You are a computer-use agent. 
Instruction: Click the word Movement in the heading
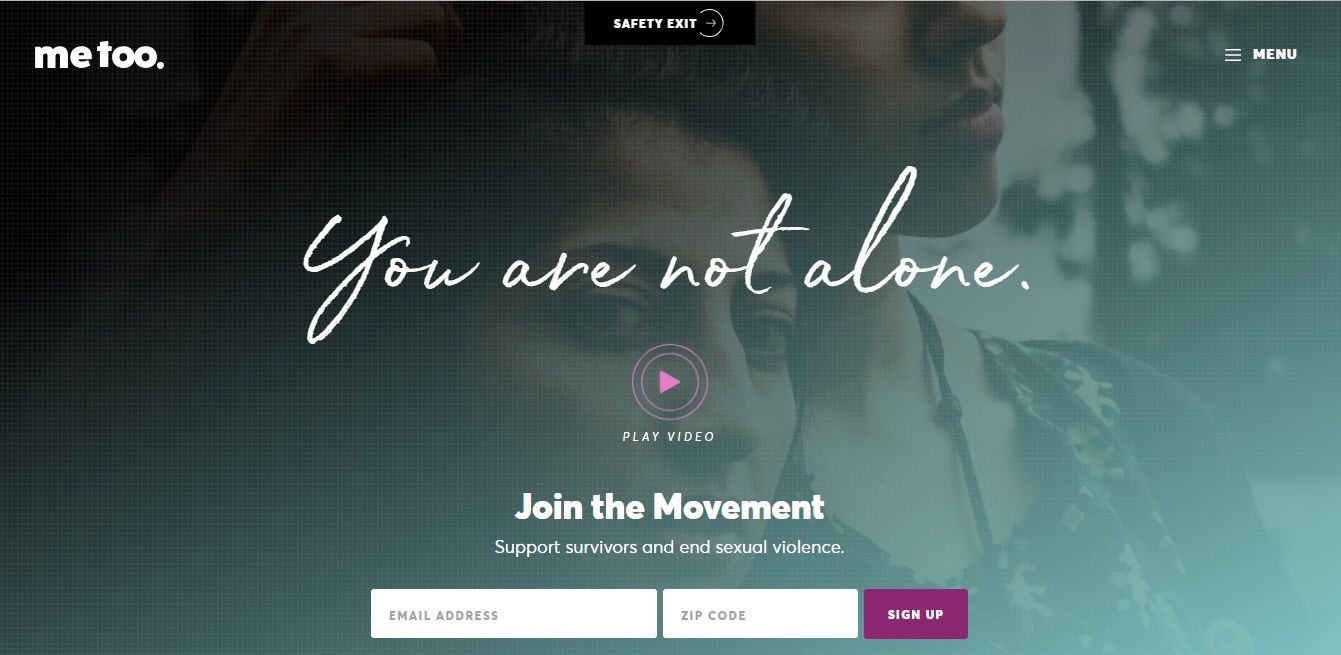click(740, 507)
